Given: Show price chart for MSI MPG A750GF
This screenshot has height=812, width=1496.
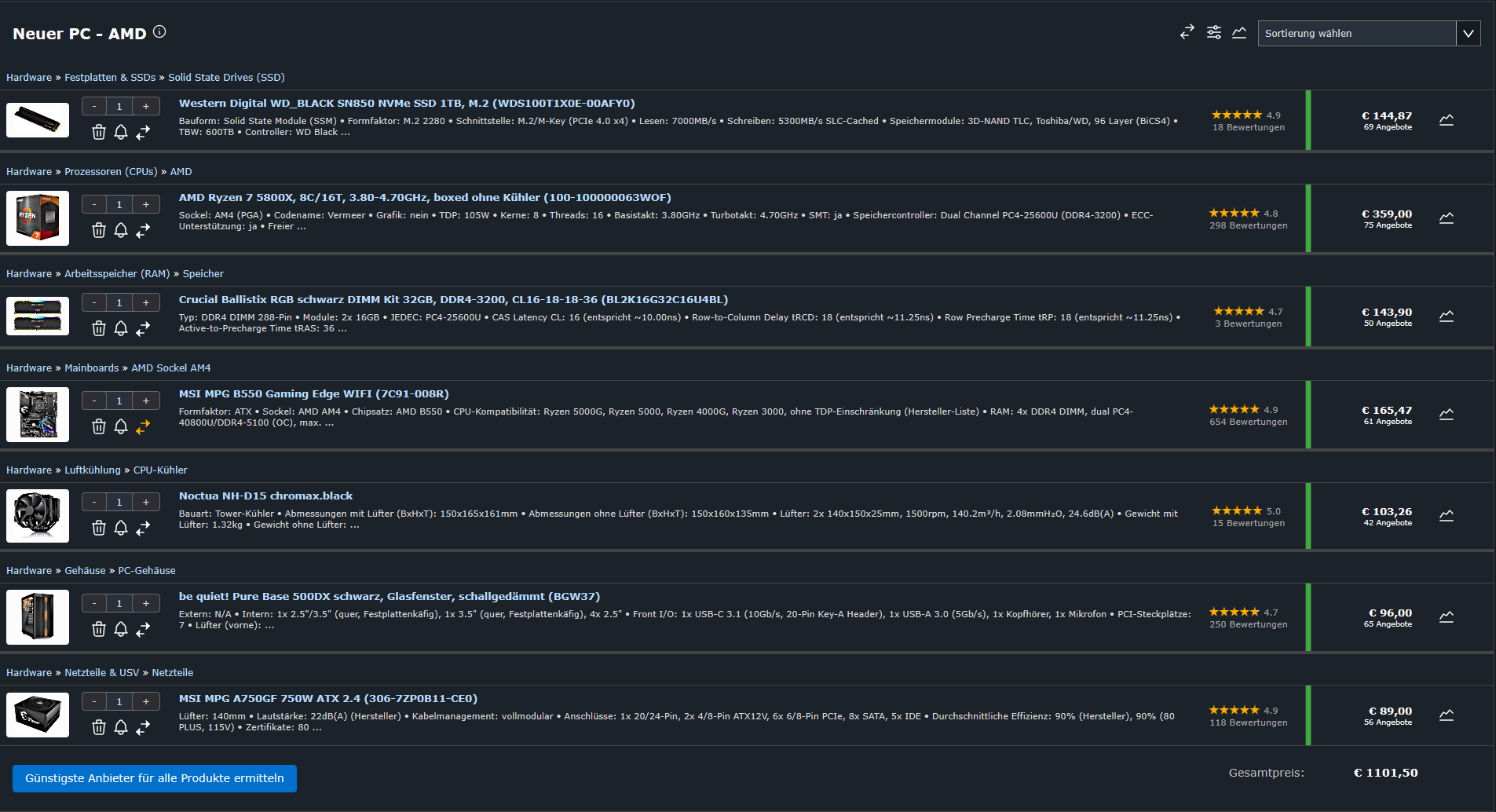Looking at the screenshot, I should click(x=1447, y=715).
